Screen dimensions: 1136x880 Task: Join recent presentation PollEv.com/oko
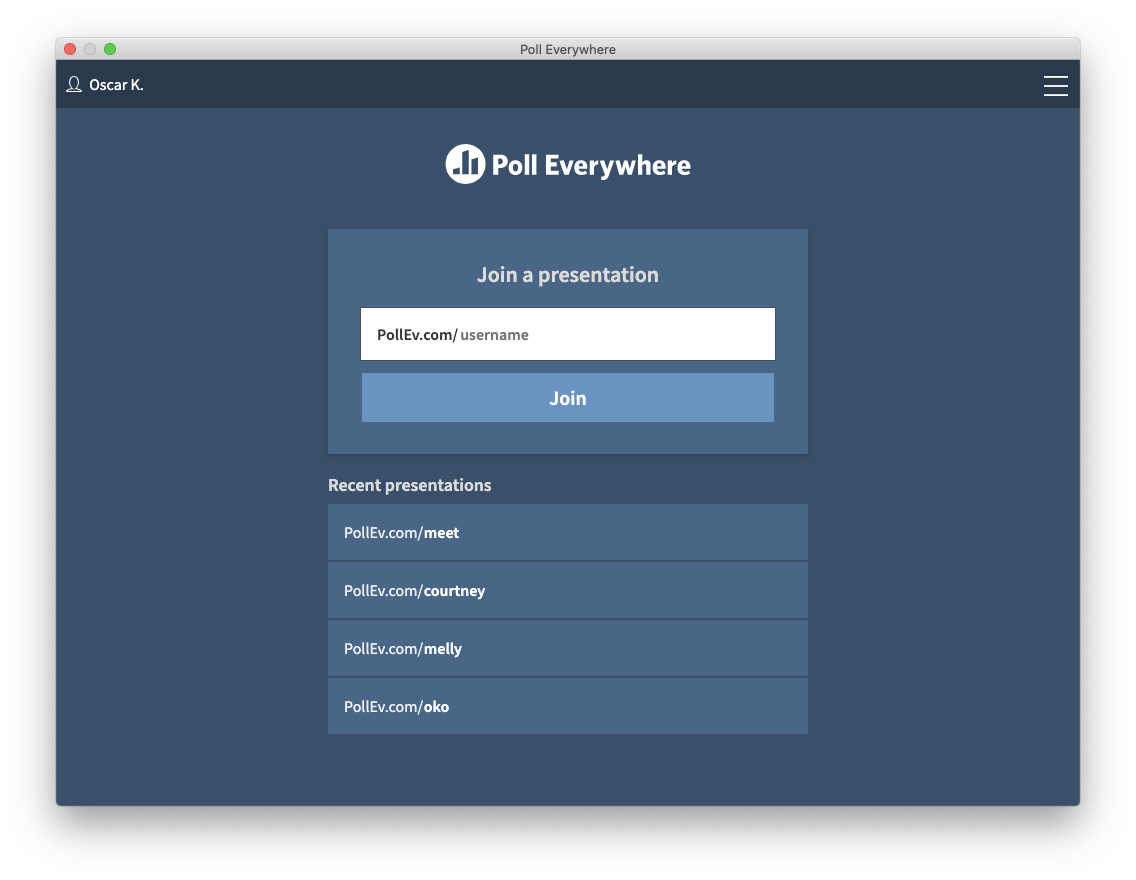[x=567, y=706]
